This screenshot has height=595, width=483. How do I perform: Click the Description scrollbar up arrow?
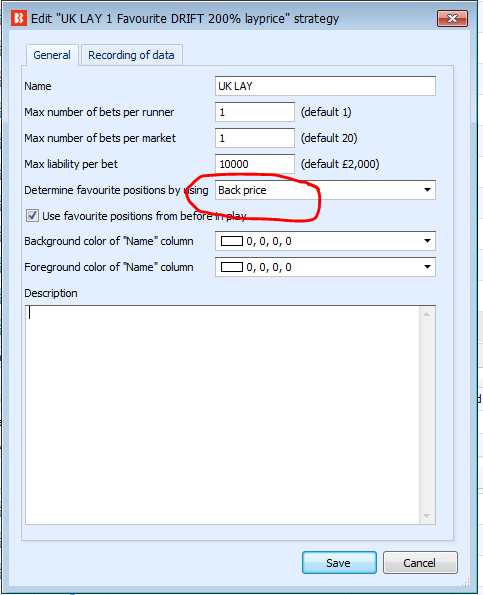pos(427,314)
